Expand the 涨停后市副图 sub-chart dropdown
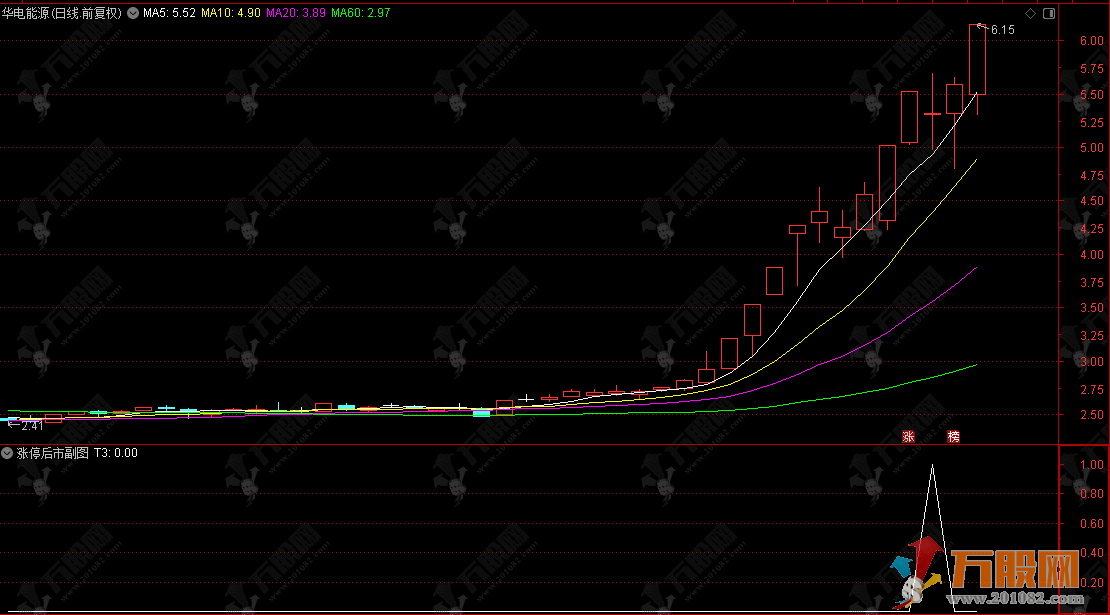This screenshot has width=1110, height=615. pos(8,453)
